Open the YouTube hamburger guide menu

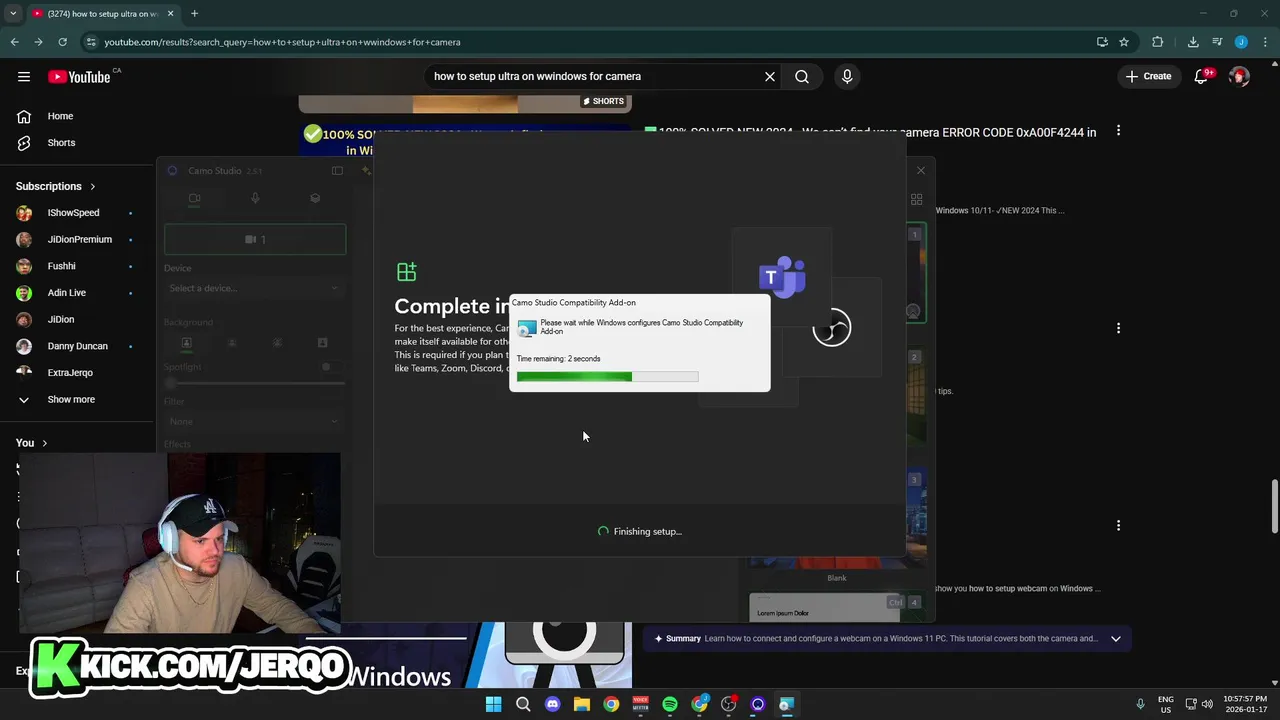(x=24, y=76)
